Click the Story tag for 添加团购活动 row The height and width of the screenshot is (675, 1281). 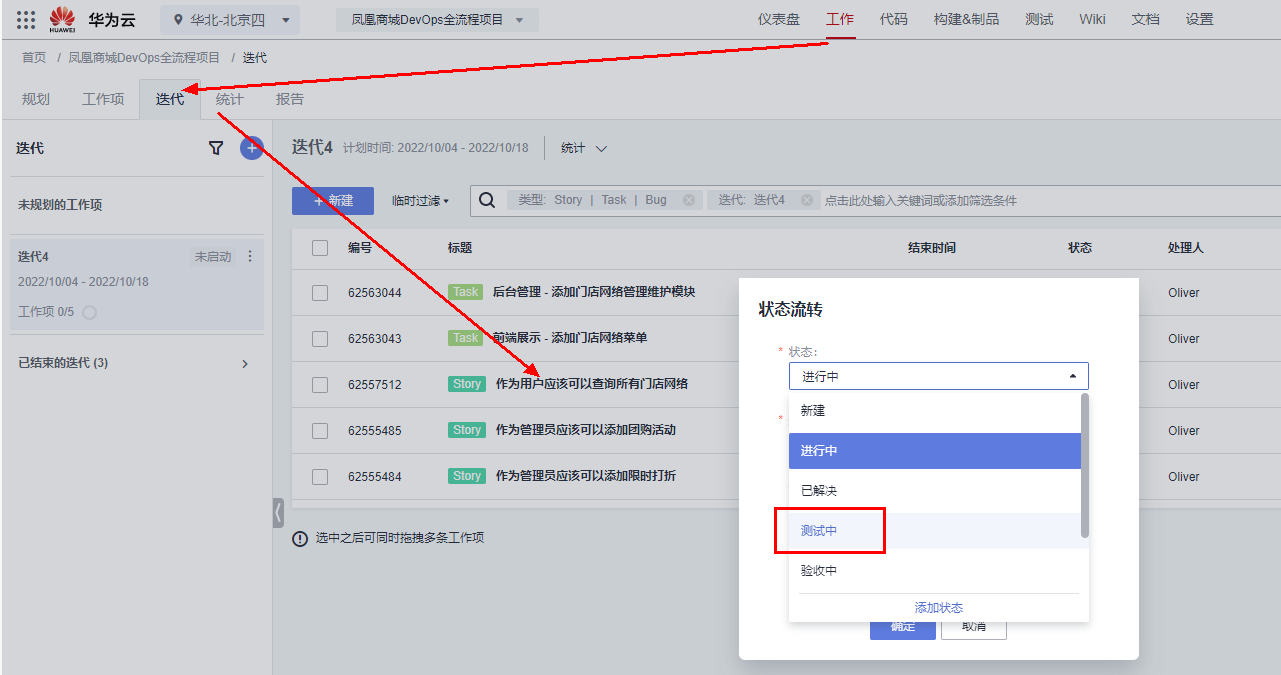(467, 430)
